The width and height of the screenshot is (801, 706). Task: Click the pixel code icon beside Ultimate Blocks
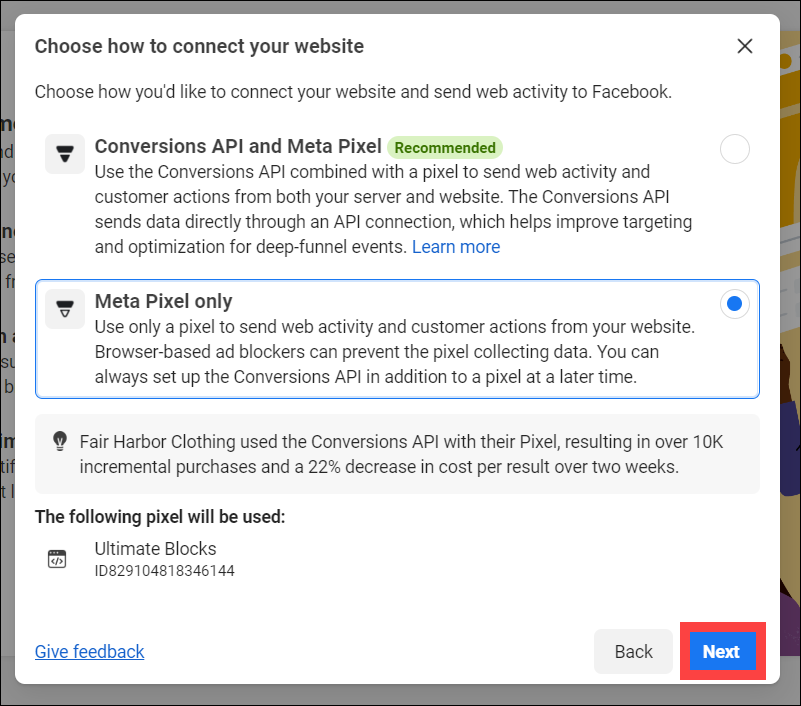[58, 559]
